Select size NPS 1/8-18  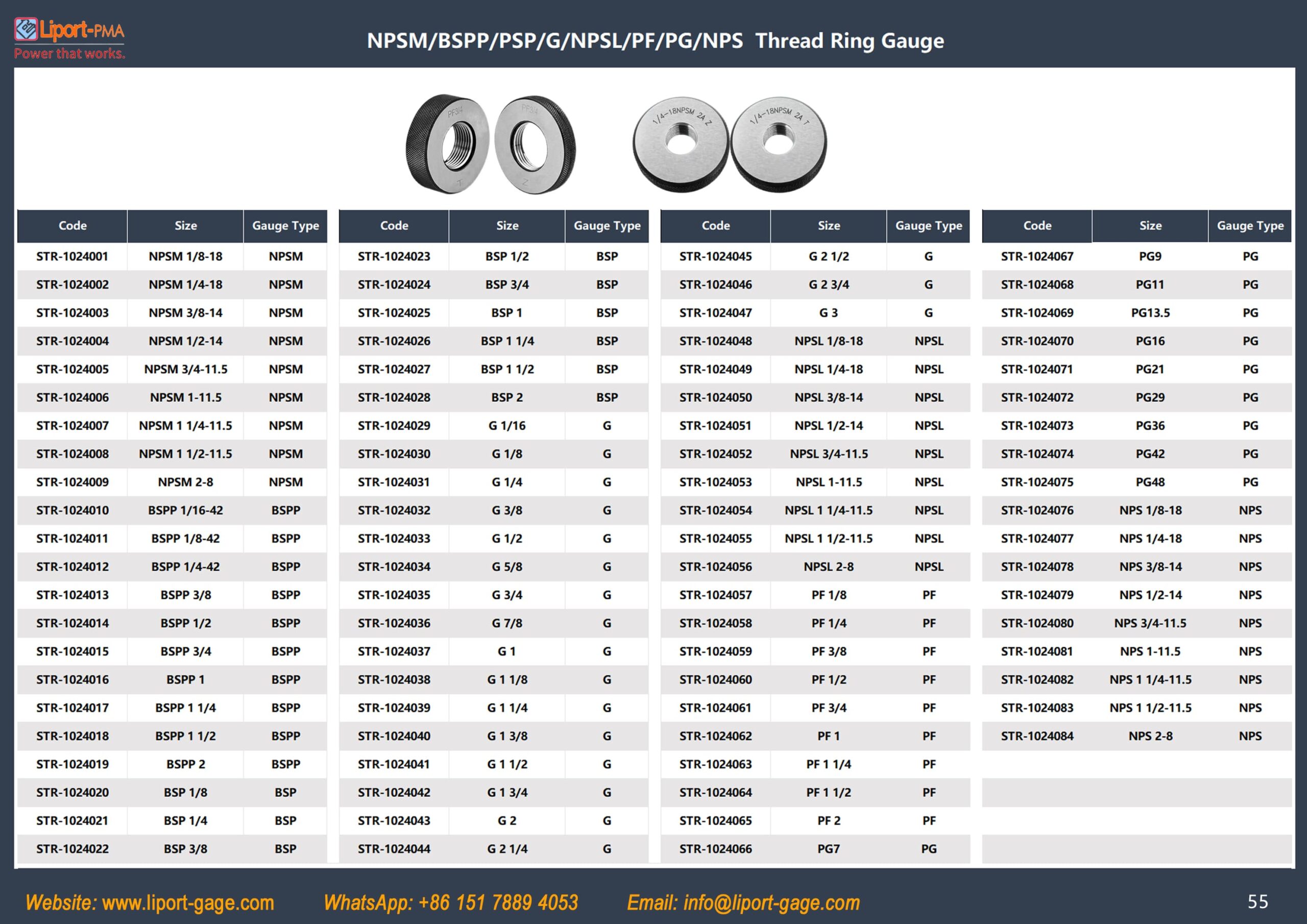[1150, 510]
